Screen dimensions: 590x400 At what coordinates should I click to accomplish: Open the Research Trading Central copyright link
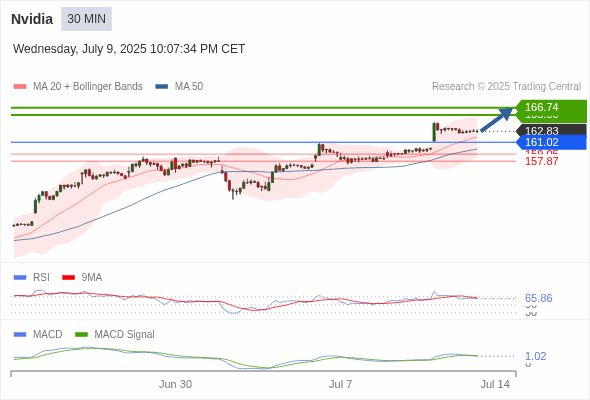pos(506,87)
